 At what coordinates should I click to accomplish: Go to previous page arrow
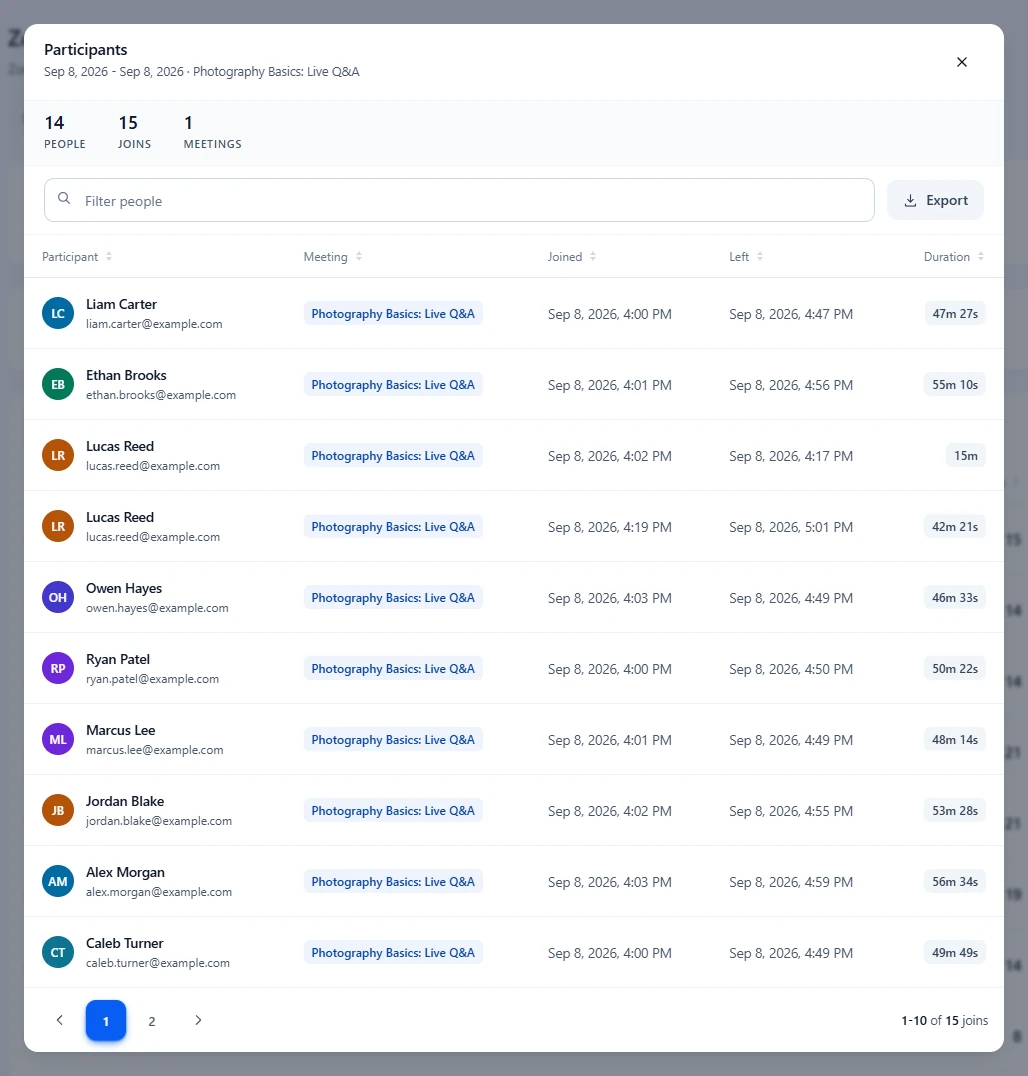60,1020
